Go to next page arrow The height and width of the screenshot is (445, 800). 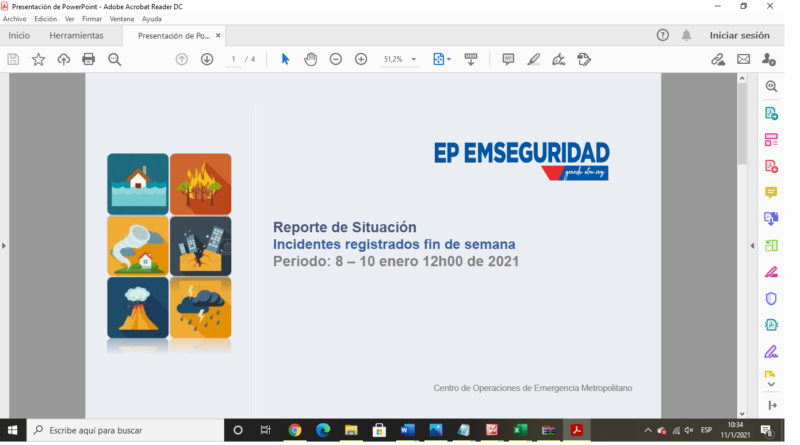[x=207, y=60]
